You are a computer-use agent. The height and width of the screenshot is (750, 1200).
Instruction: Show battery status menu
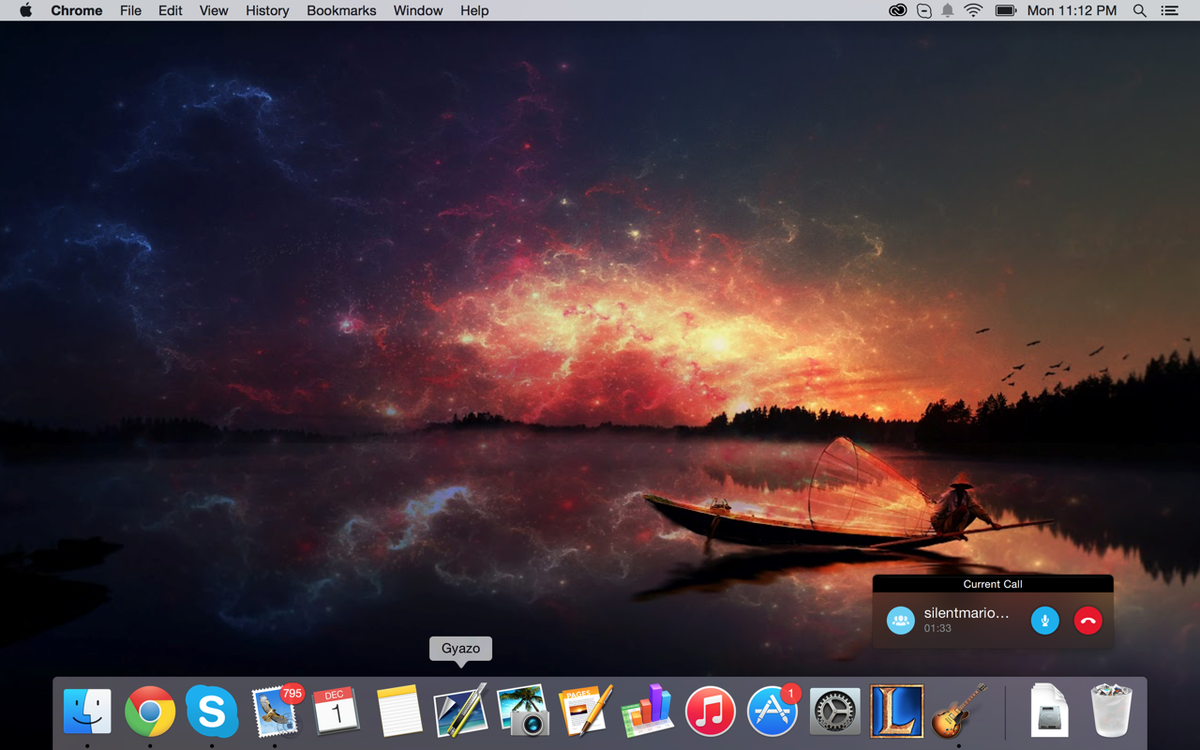click(x=1006, y=10)
